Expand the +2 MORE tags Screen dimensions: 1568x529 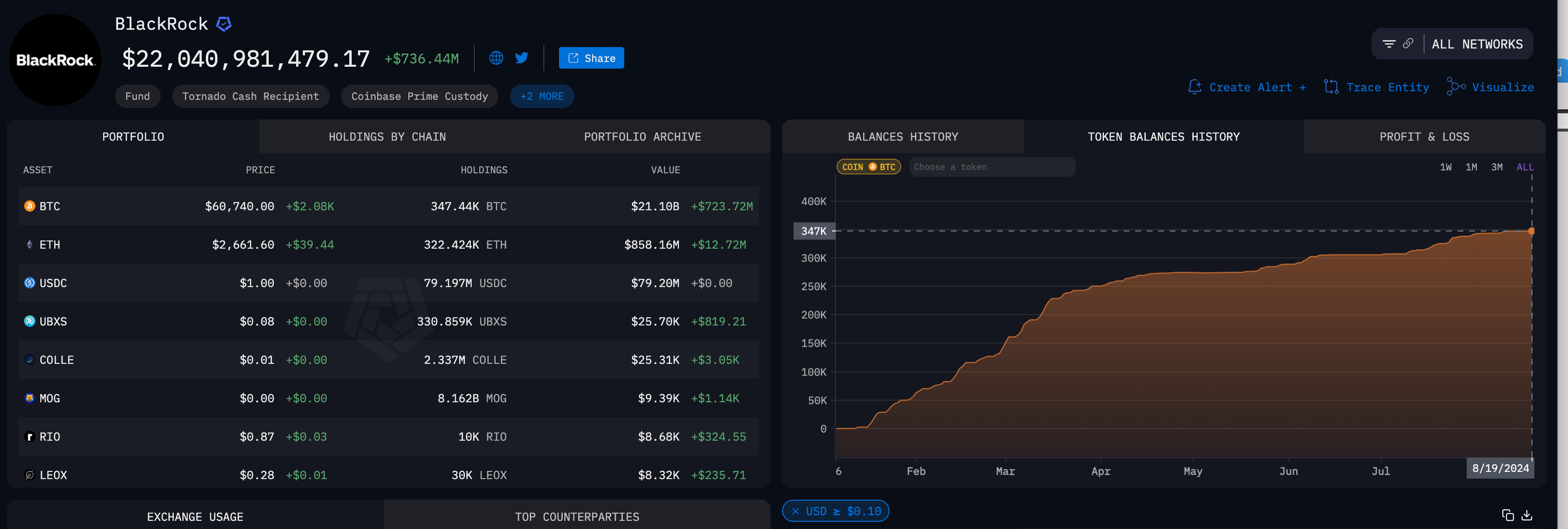click(542, 96)
